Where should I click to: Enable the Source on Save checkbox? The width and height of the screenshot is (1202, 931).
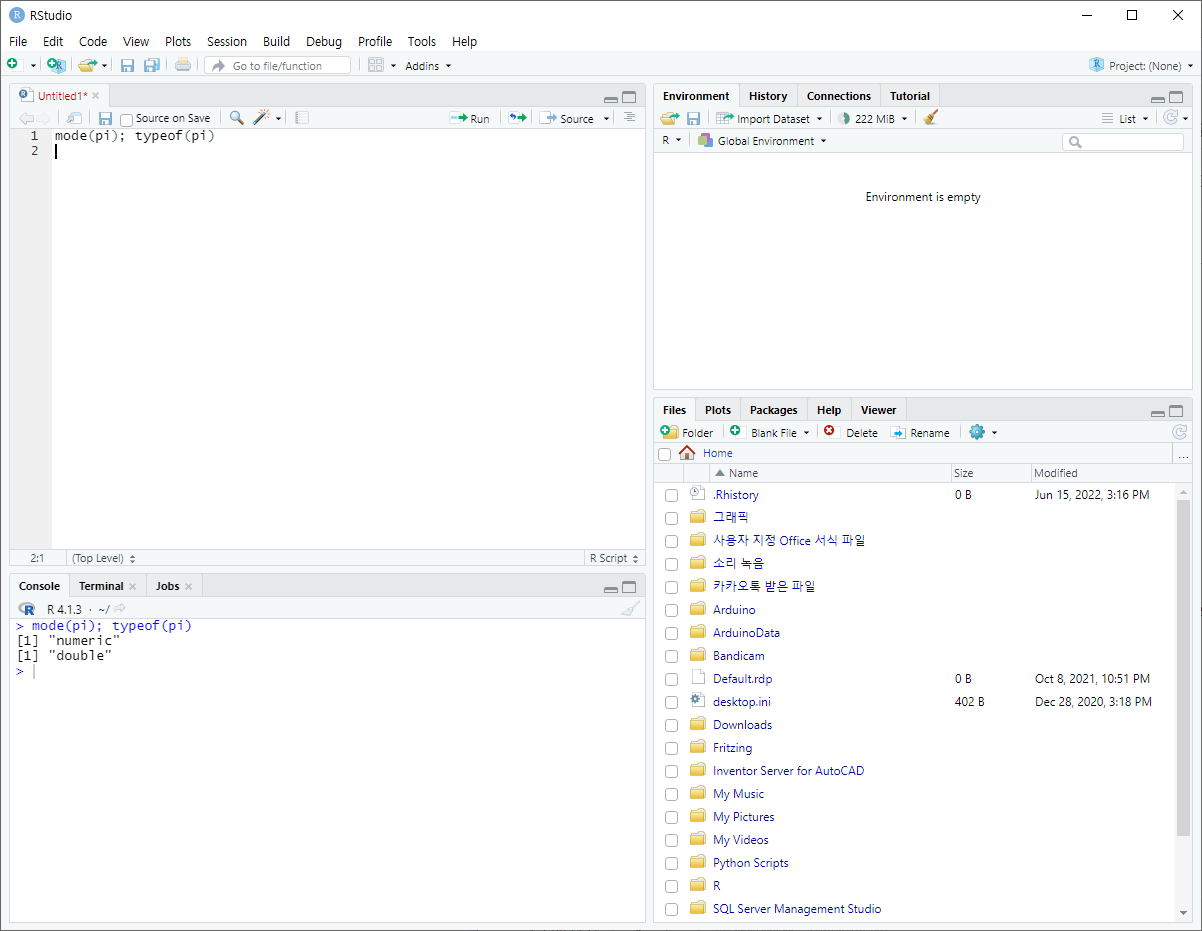pyautogui.click(x=126, y=119)
